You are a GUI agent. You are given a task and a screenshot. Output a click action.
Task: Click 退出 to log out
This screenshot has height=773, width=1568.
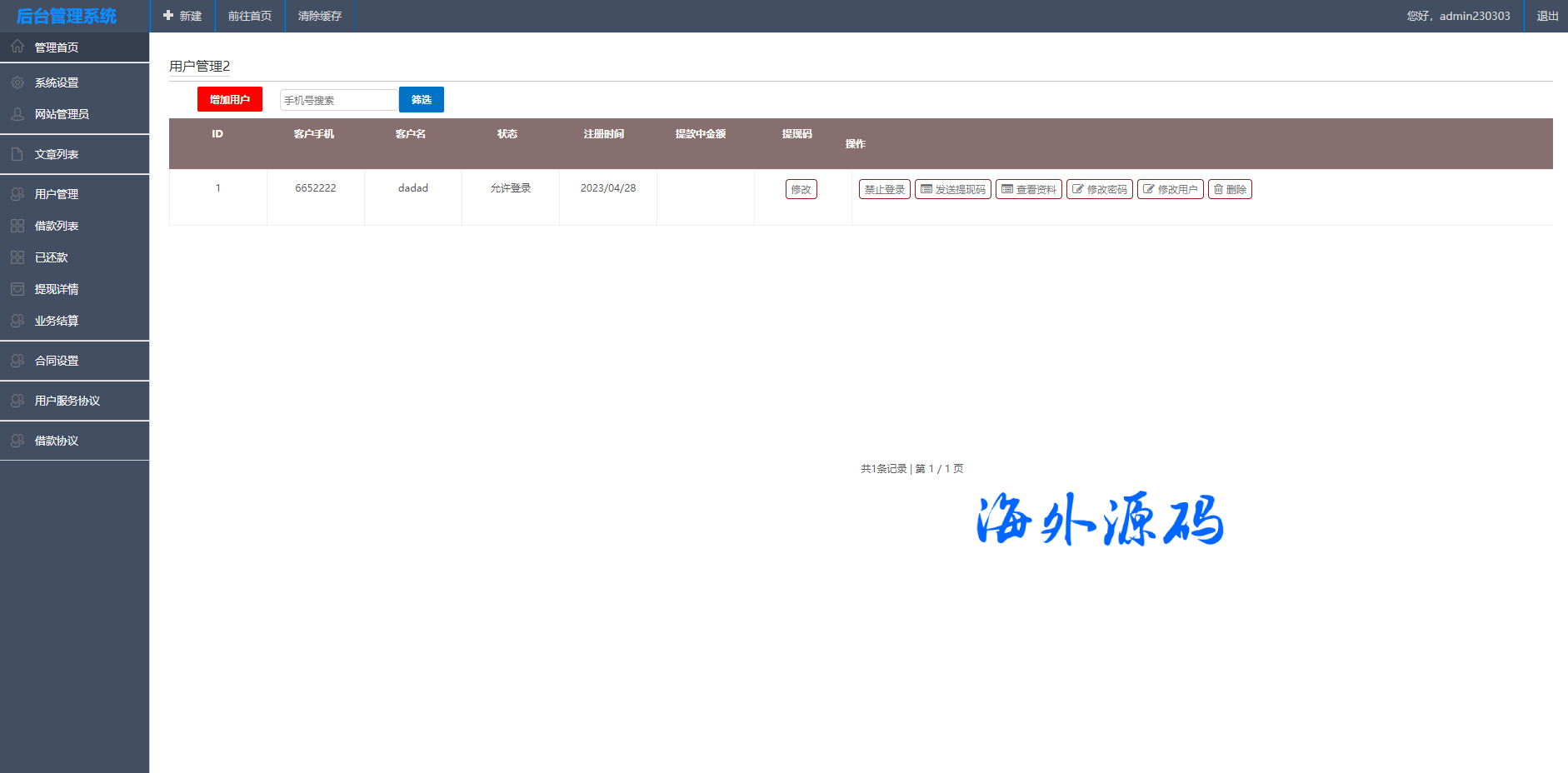1547,16
